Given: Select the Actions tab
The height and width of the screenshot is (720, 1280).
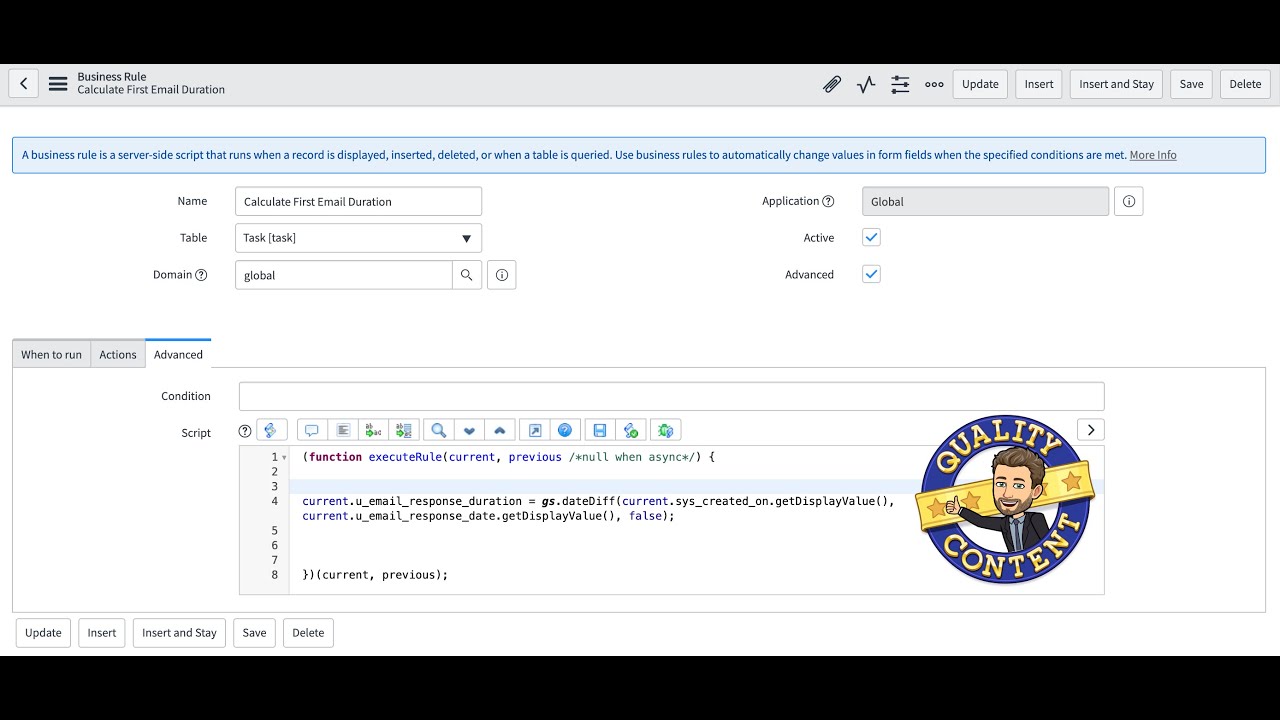Looking at the screenshot, I should 117,354.
